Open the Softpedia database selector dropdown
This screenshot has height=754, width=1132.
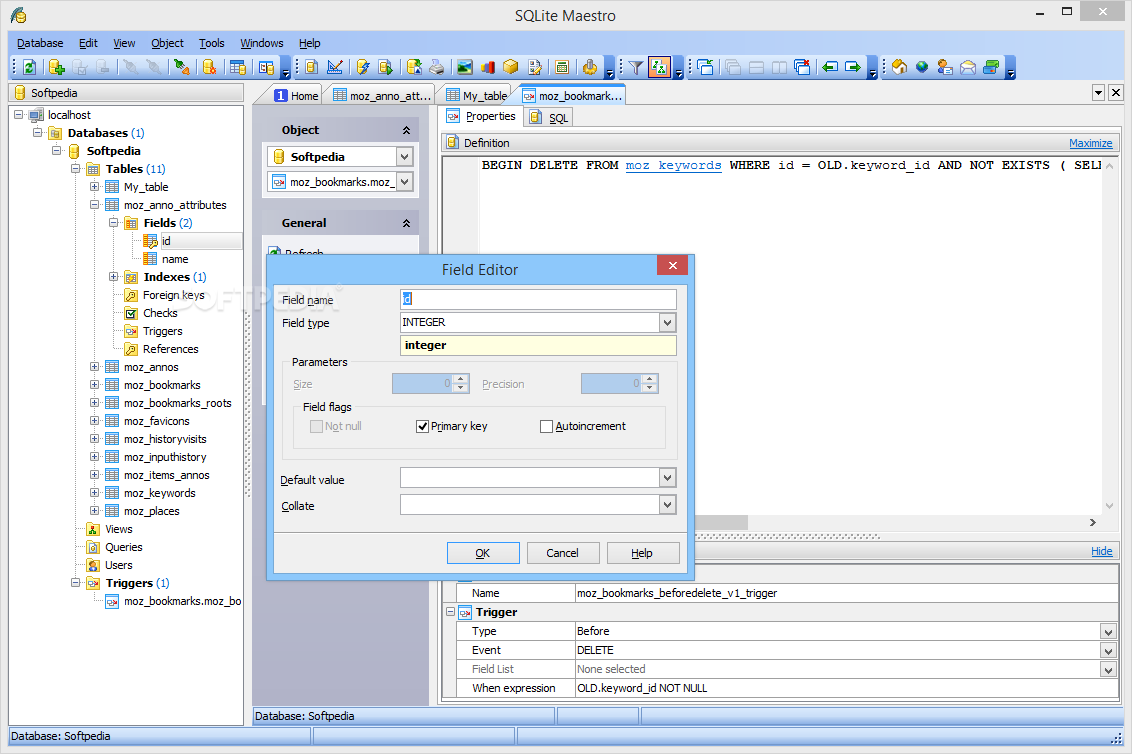[404, 157]
